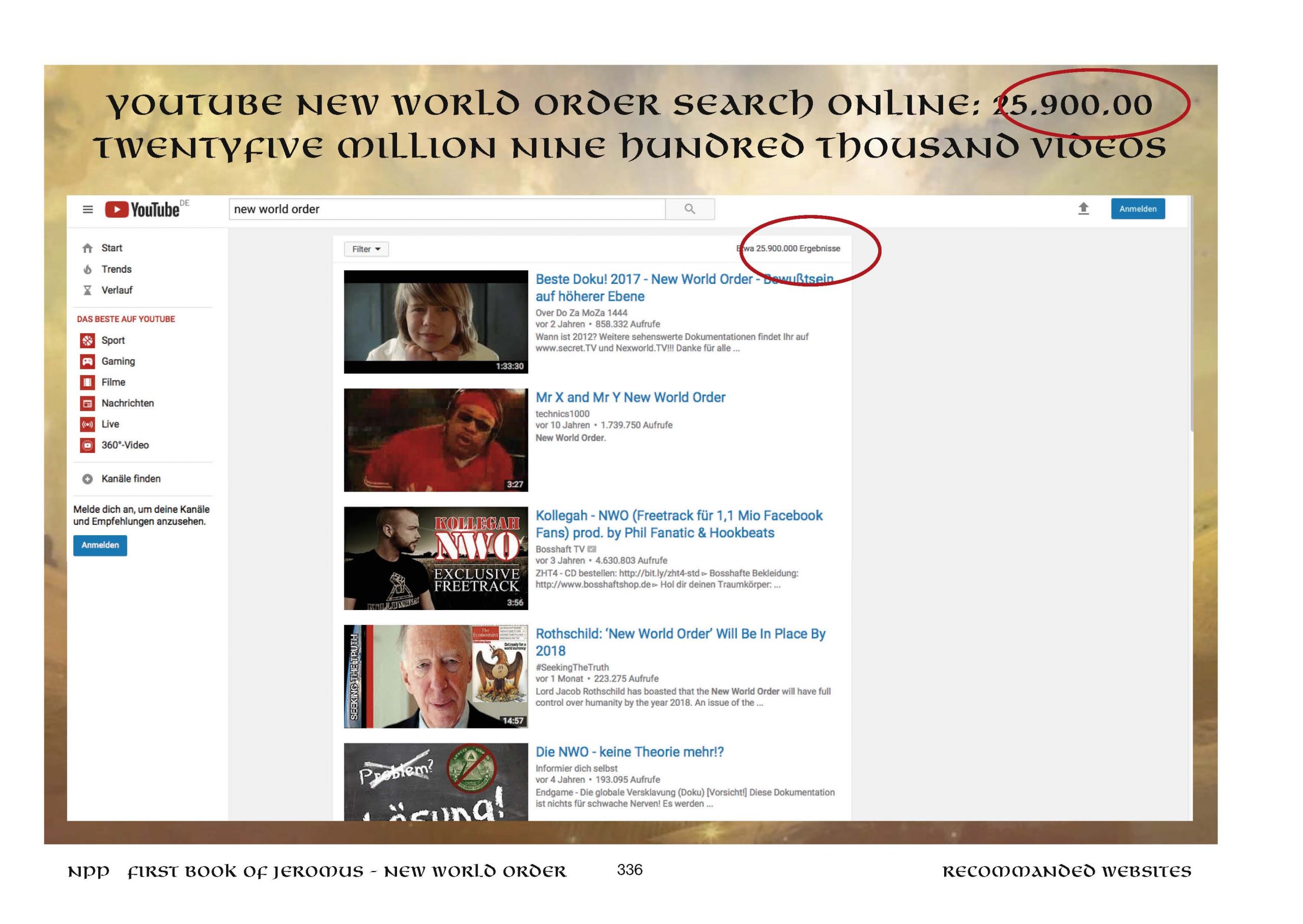Select the Gaming controller icon

point(88,361)
